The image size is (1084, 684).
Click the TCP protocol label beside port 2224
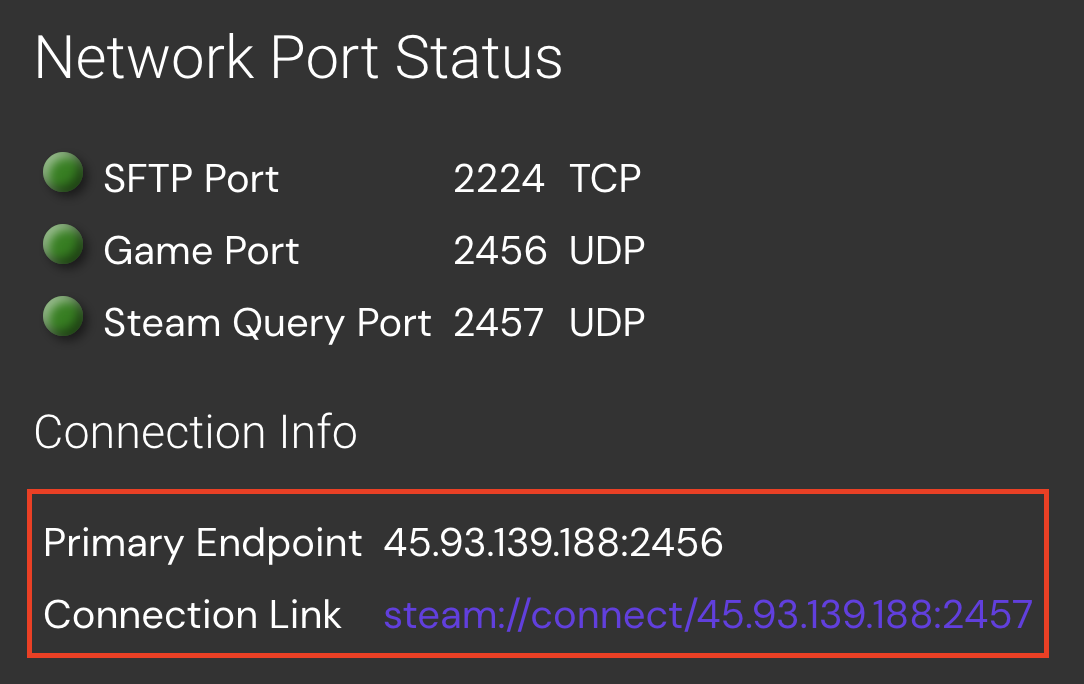pos(605,178)
